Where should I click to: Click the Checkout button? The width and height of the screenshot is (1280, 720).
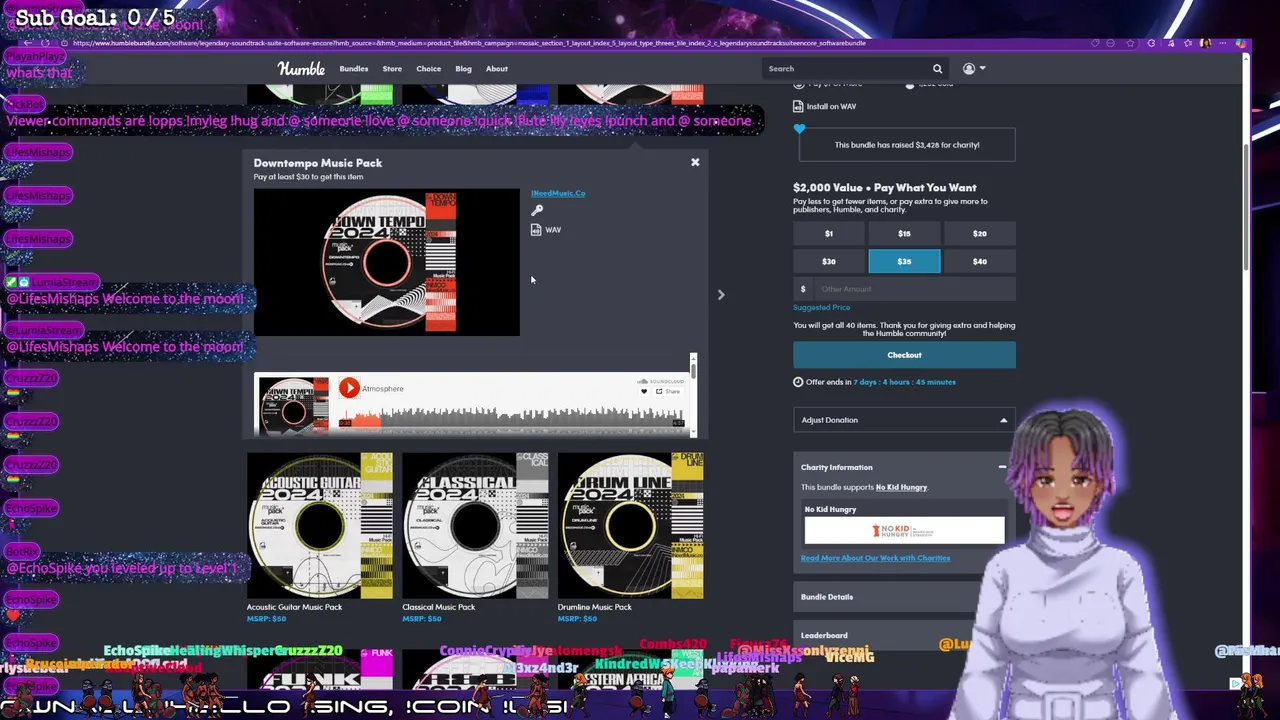point(904,355)
